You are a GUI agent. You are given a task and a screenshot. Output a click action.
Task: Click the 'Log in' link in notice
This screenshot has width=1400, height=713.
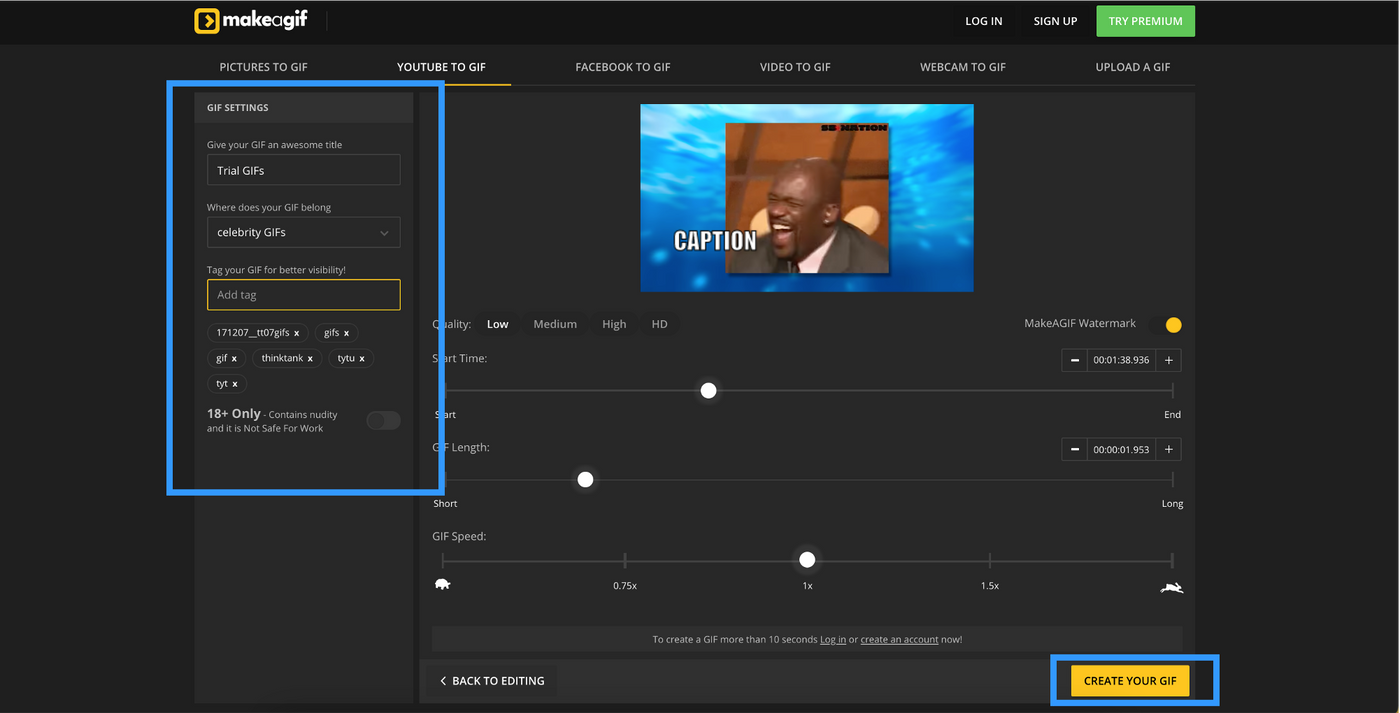pos(833,639)
